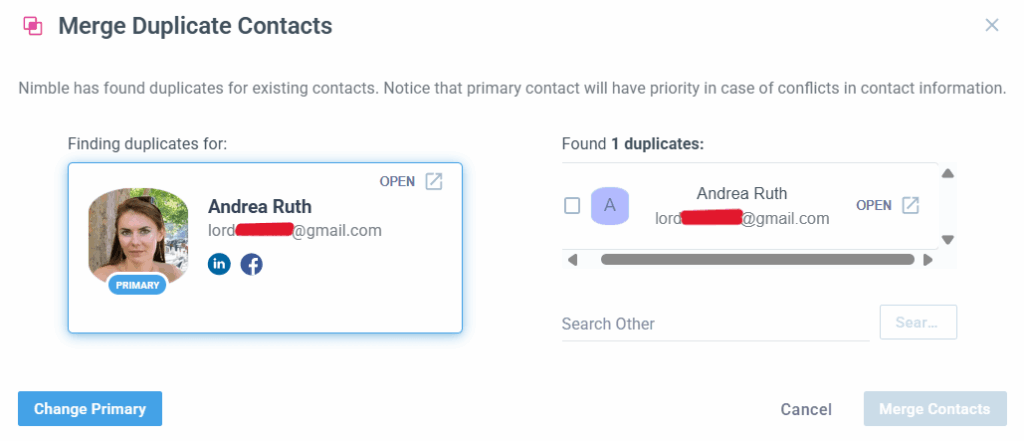This screenshot has height=441, width=1024.
Task: Click the horizontal scrollbar in duplicates list
Action: pyautogui.click(x=757, y=260)
